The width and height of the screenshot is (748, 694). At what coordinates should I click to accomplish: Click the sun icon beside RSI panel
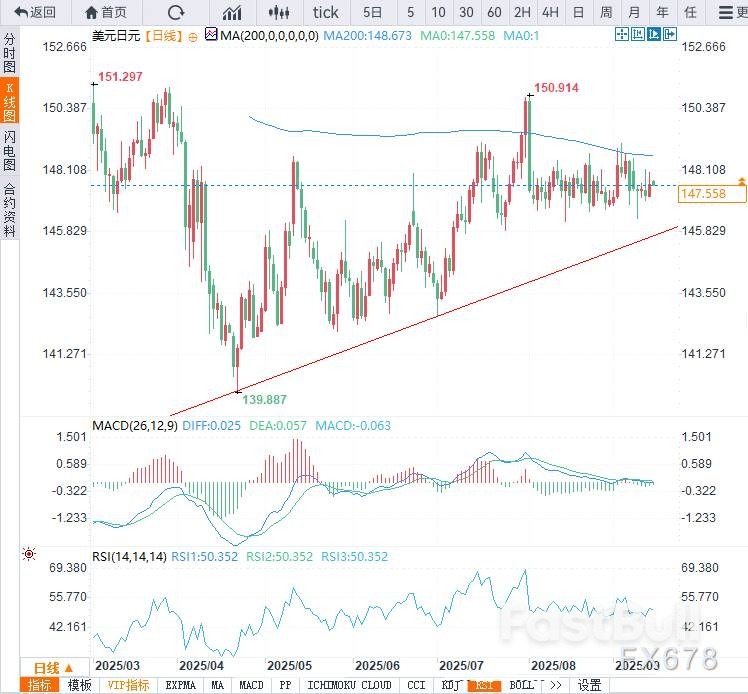pyautogui.click(x=29, y=554)
